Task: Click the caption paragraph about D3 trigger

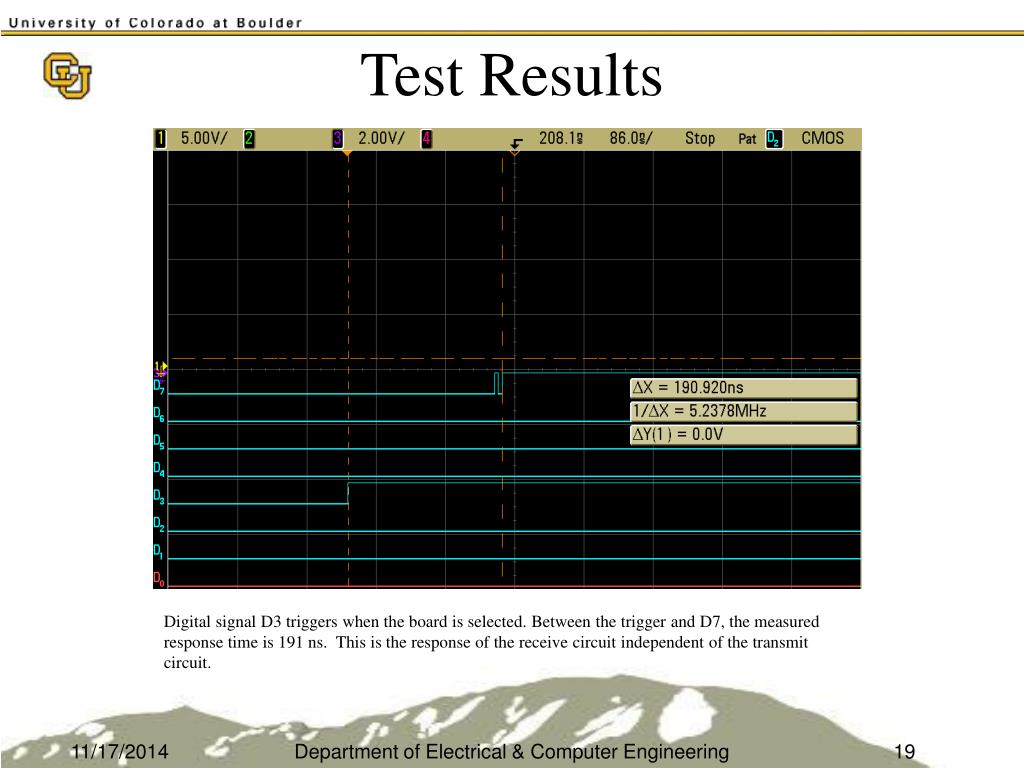Action: (x=491, y=642)
